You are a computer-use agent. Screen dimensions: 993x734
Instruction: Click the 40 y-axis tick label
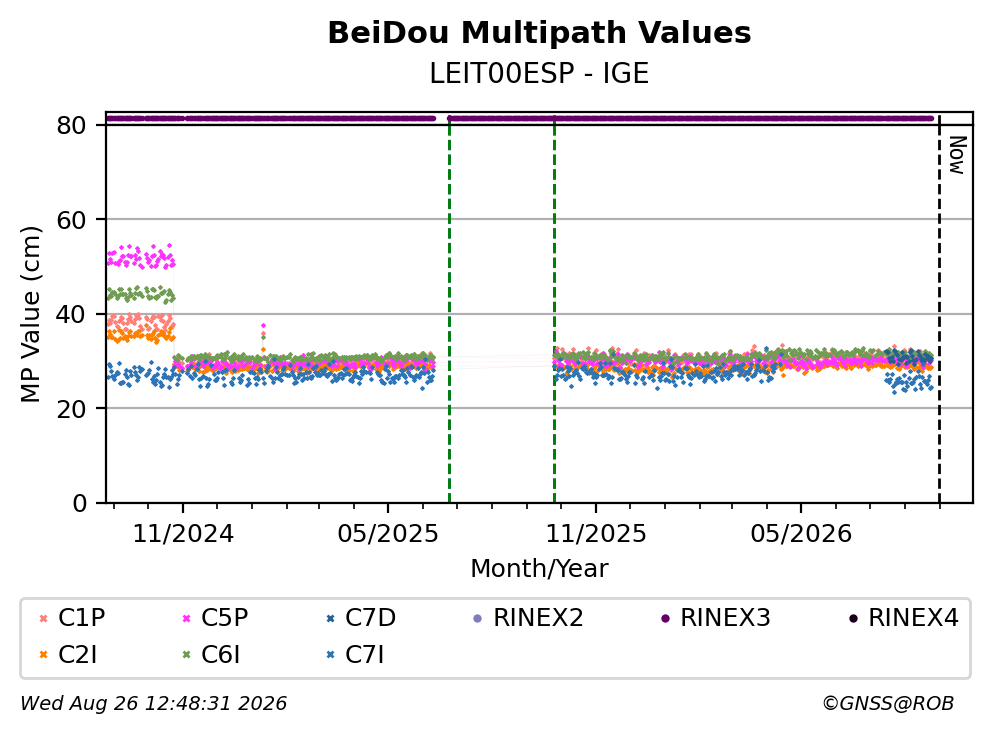point(71,314)
